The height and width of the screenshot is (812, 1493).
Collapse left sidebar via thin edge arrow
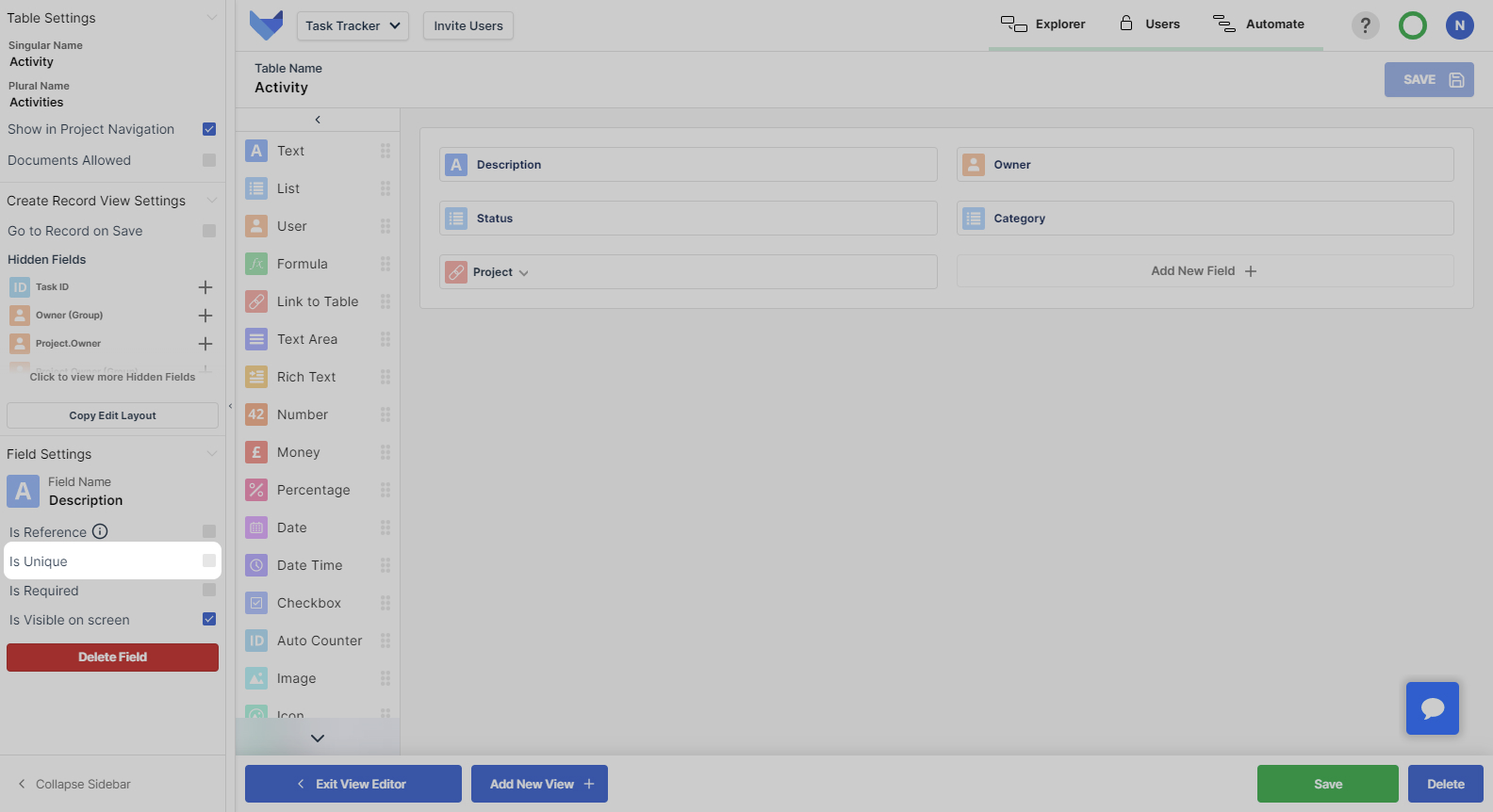230,406
